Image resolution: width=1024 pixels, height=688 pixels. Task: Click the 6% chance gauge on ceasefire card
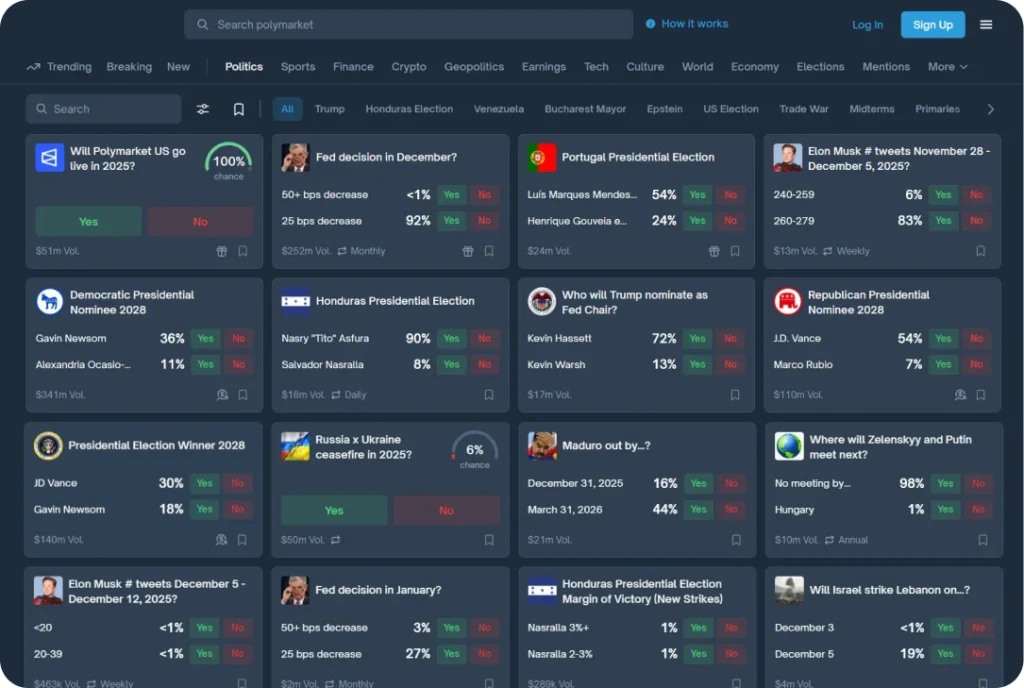(x=475, y=450)
